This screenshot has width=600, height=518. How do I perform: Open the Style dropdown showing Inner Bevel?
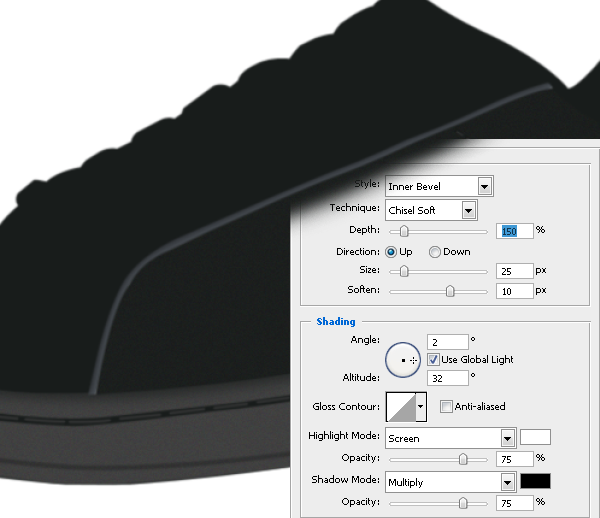click(439, 186)
